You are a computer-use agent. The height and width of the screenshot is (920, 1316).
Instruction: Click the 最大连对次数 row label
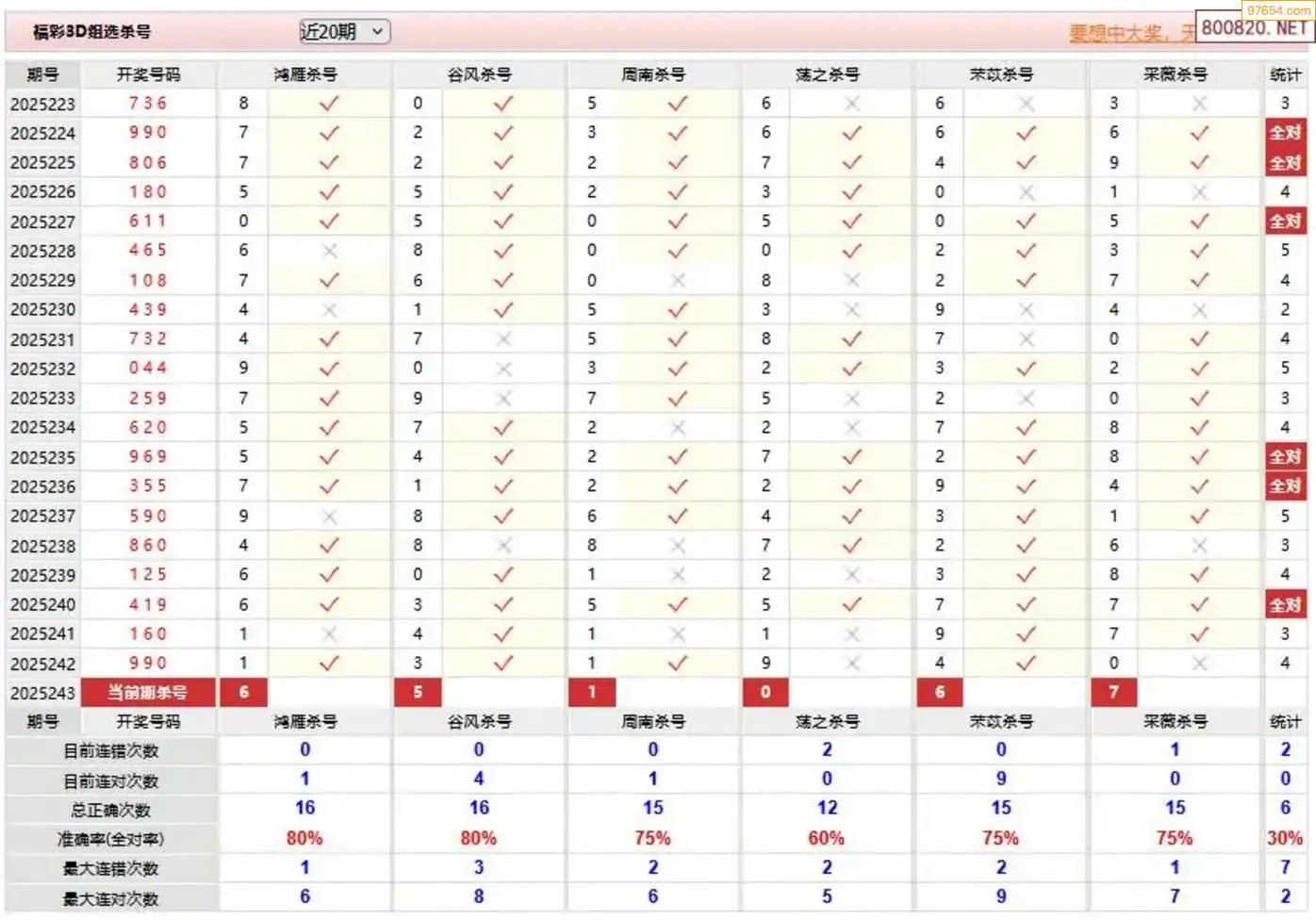coord(111,899)
